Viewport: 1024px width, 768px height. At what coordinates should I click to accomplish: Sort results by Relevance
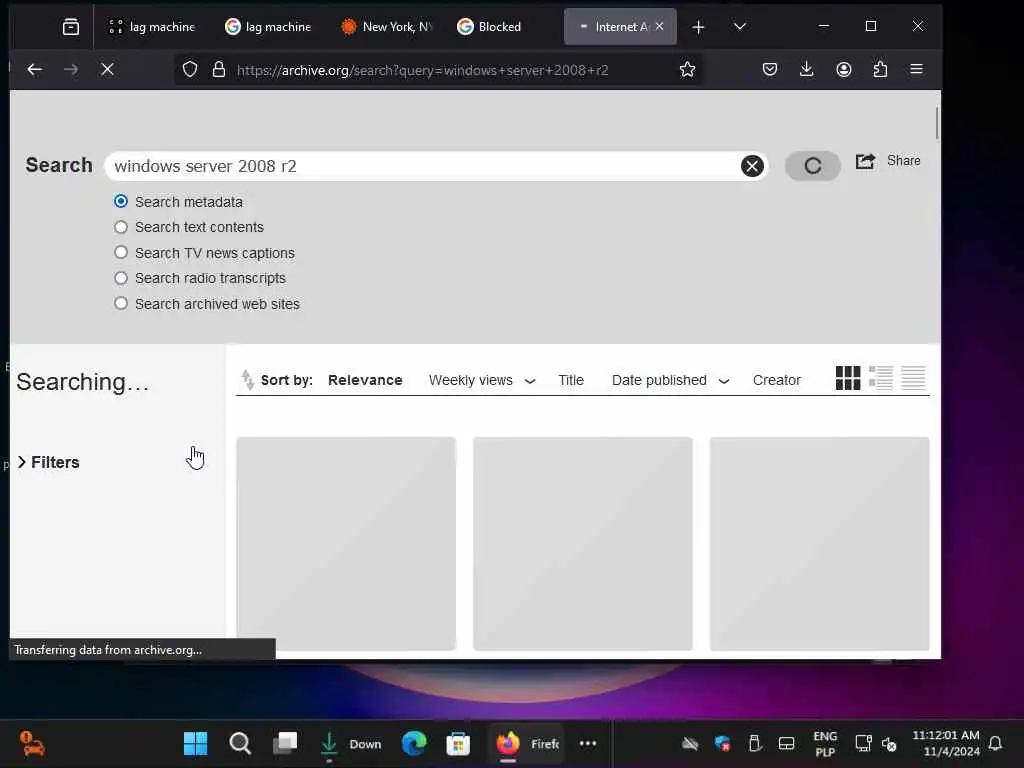(x=365, y=380)
